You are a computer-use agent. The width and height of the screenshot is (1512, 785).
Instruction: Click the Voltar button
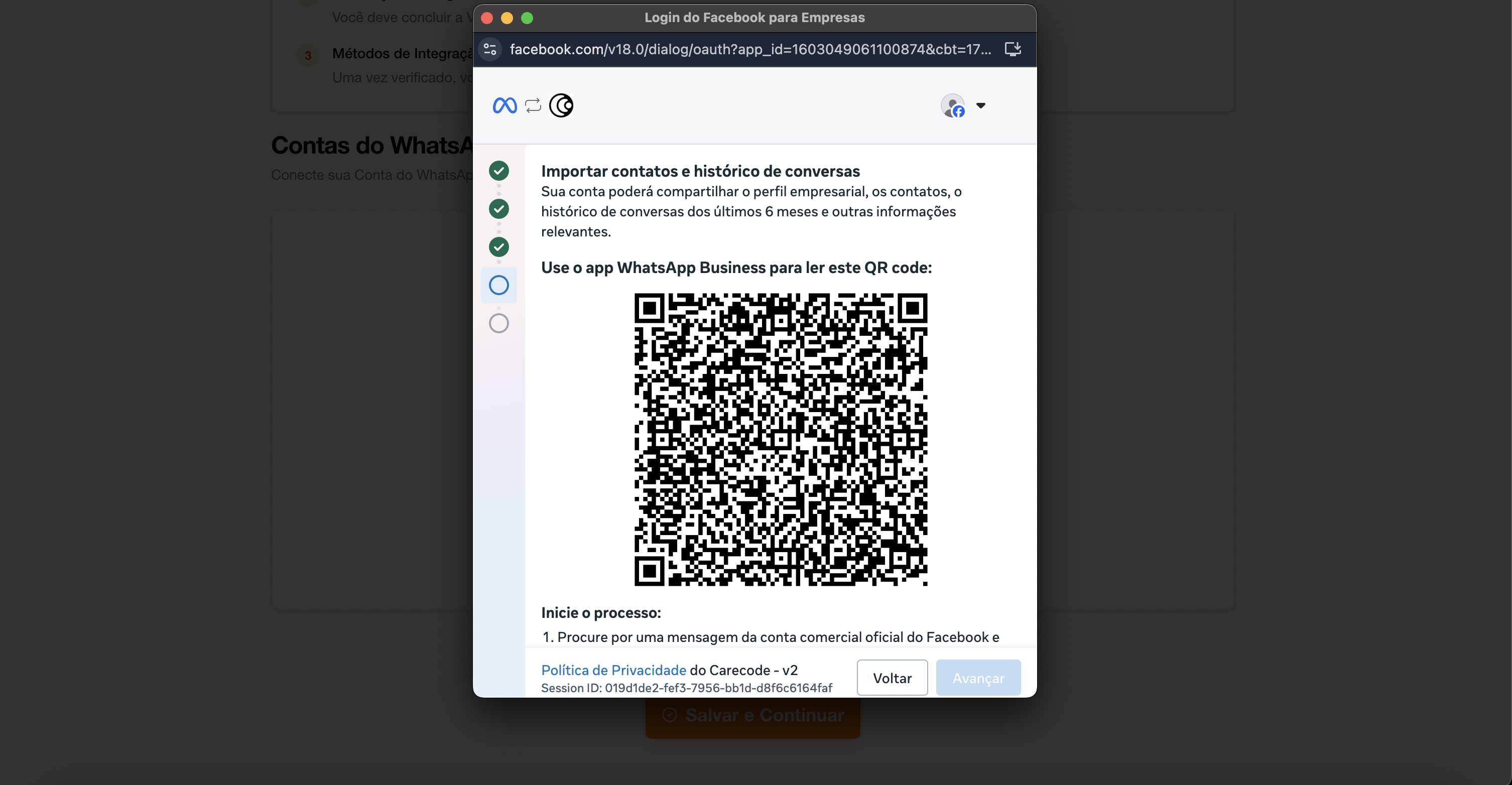892,678
